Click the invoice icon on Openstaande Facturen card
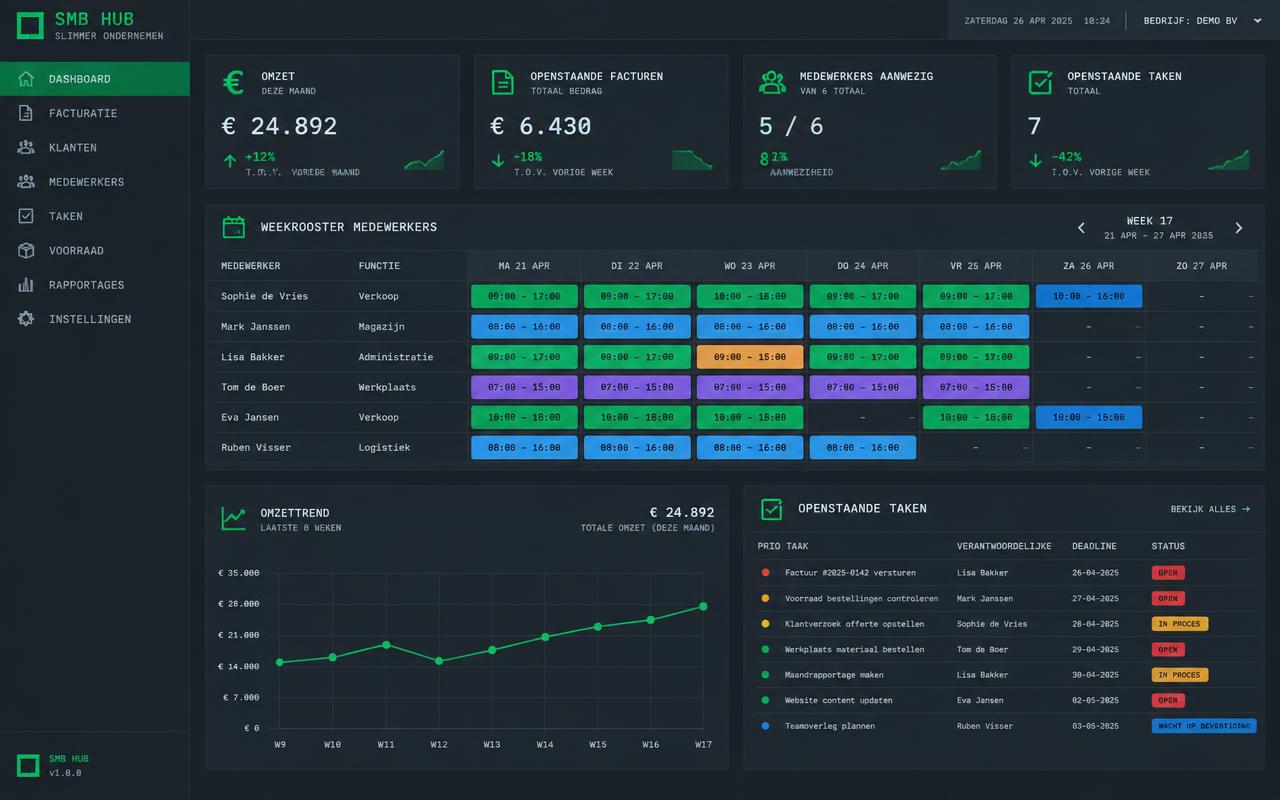Screen dimensions: 1280x800 (502, 82)
